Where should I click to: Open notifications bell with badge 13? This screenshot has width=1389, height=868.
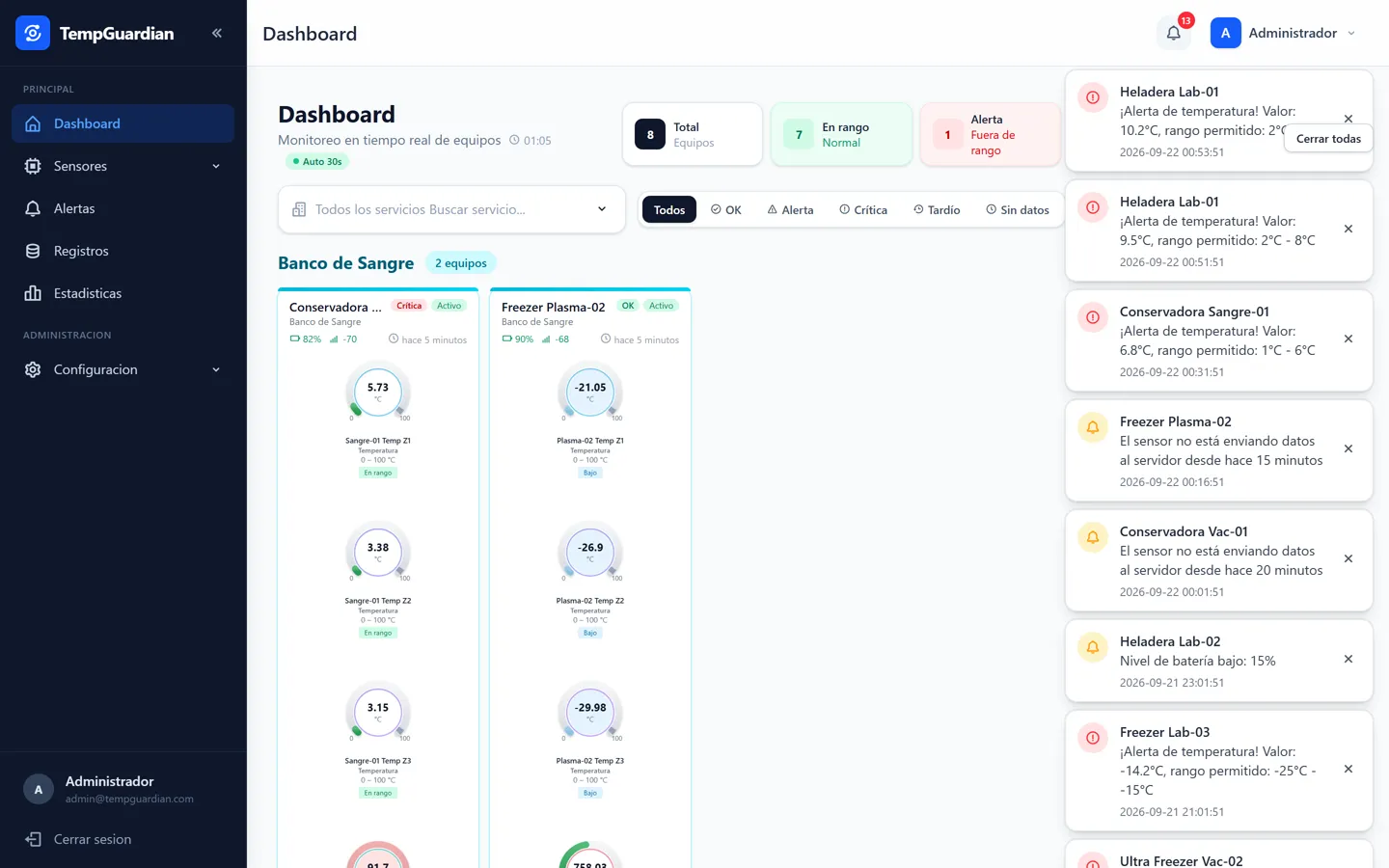point(1174,33)
